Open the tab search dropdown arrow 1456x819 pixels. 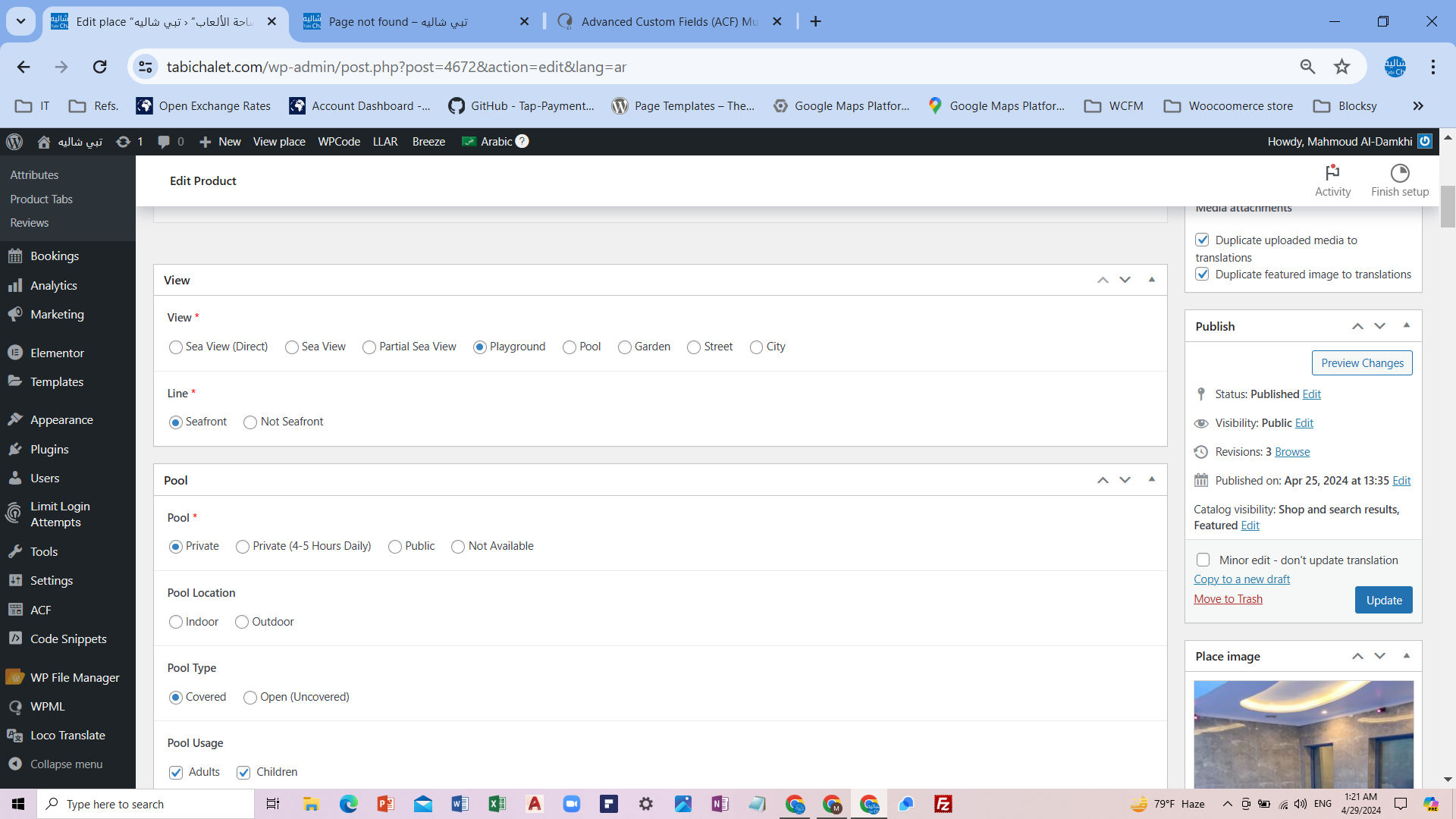[x=20, y=21]
